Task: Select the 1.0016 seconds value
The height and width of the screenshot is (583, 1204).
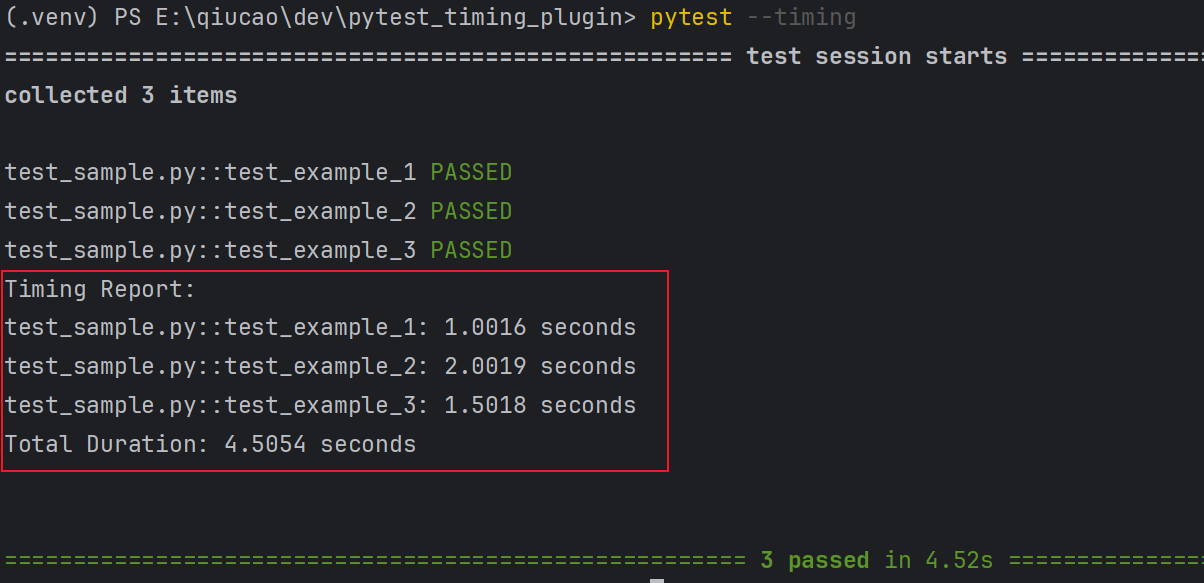Action: pos(540,327)
